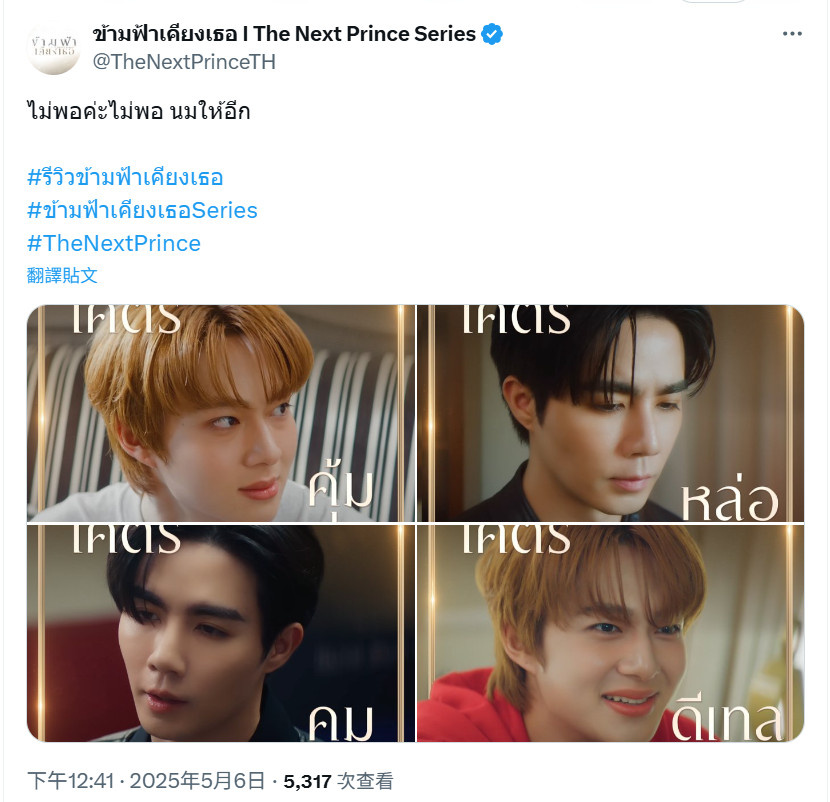The image size is (830, 802).
Task: Open The Next Prince profile avatar
Action: (x=53, y=48)
